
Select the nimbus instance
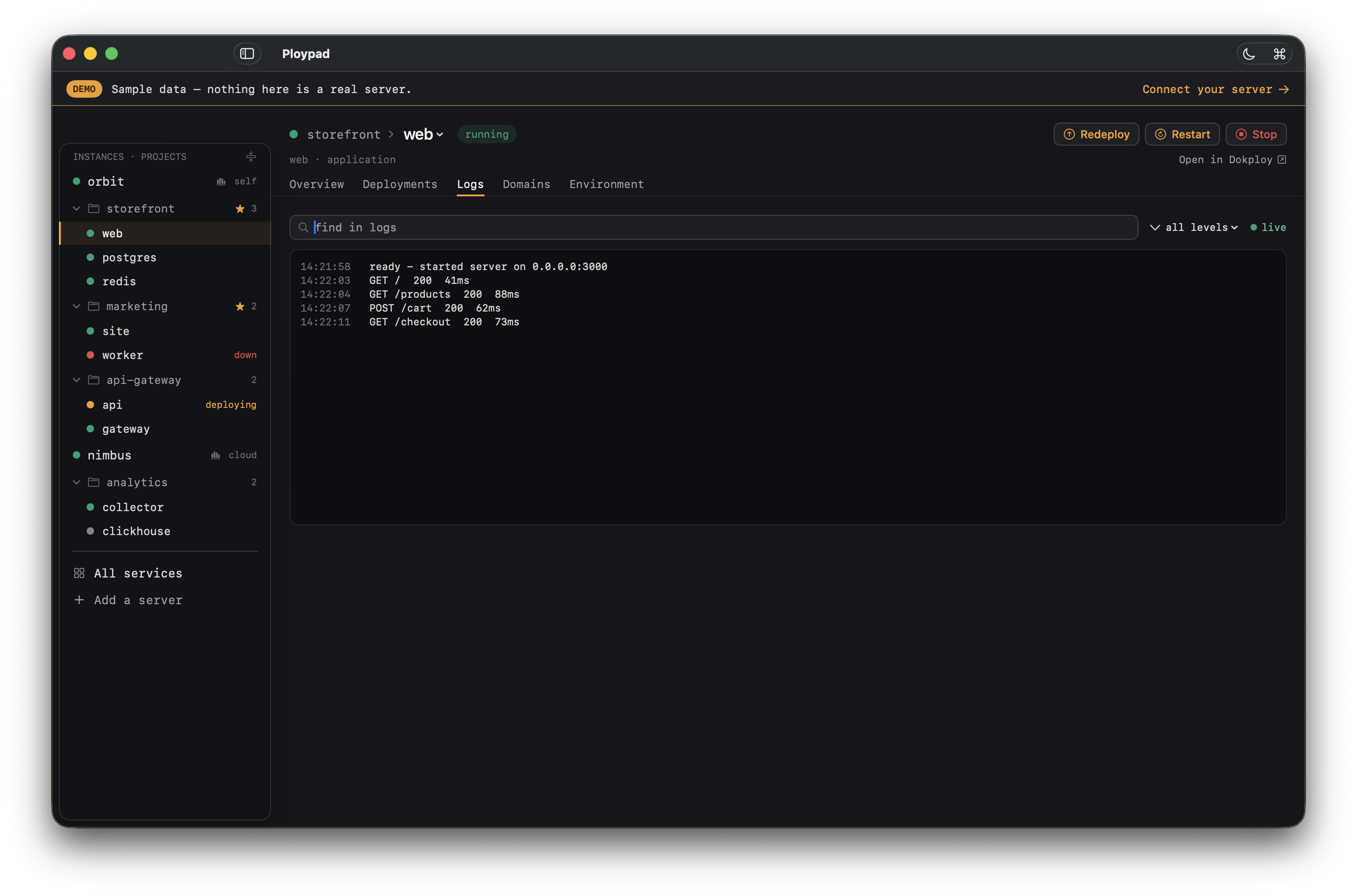[x=165, y=455]
